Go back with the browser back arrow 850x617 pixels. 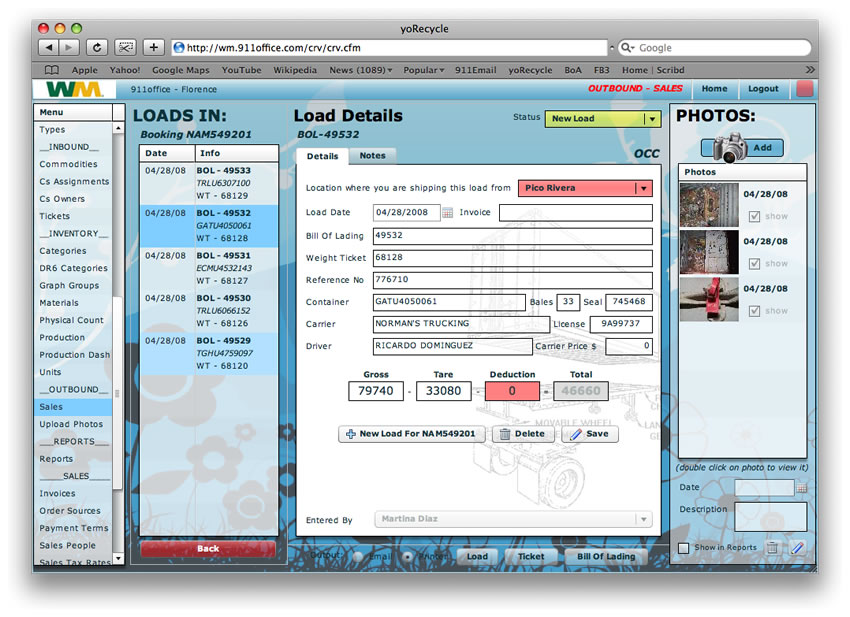tap(49, 48)
